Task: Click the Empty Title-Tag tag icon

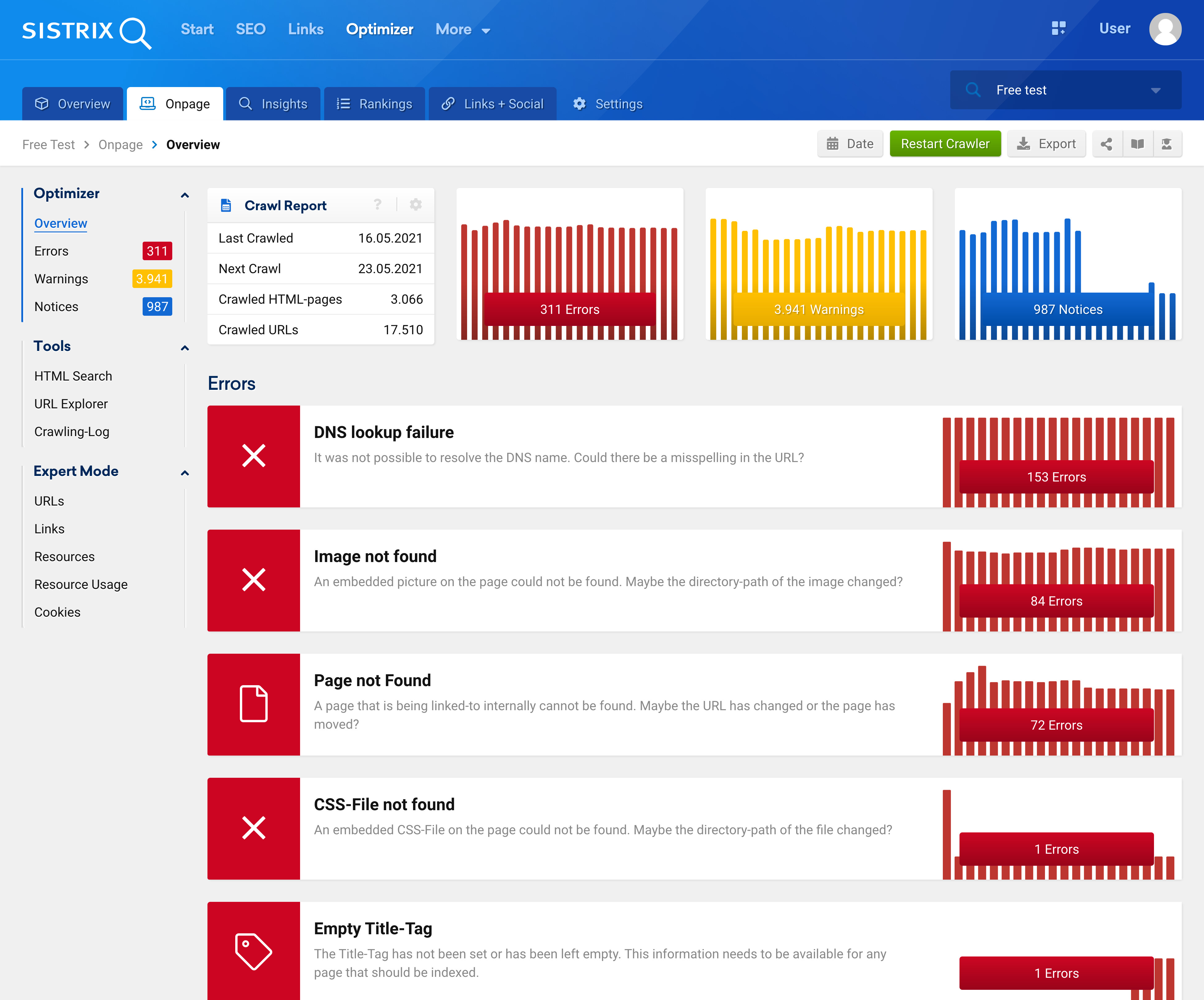Action: tap(253, 951)
